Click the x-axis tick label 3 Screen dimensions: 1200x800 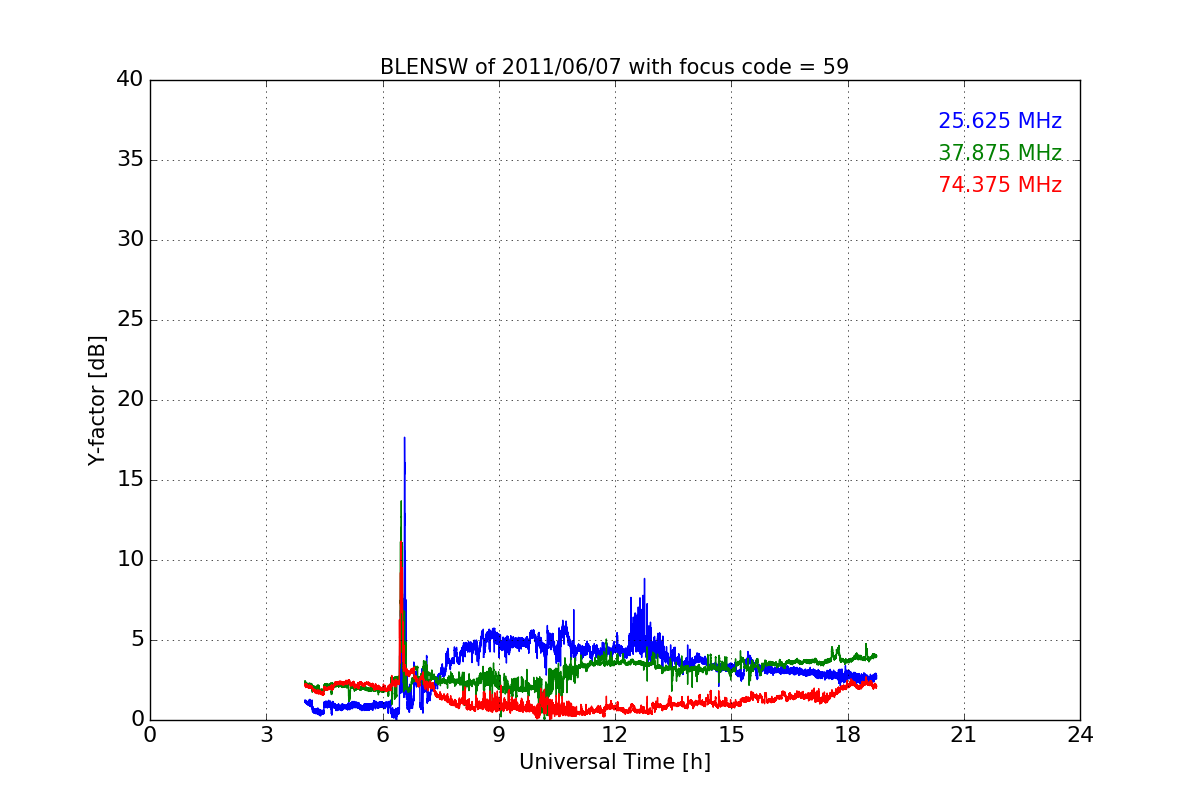point(266,734)
